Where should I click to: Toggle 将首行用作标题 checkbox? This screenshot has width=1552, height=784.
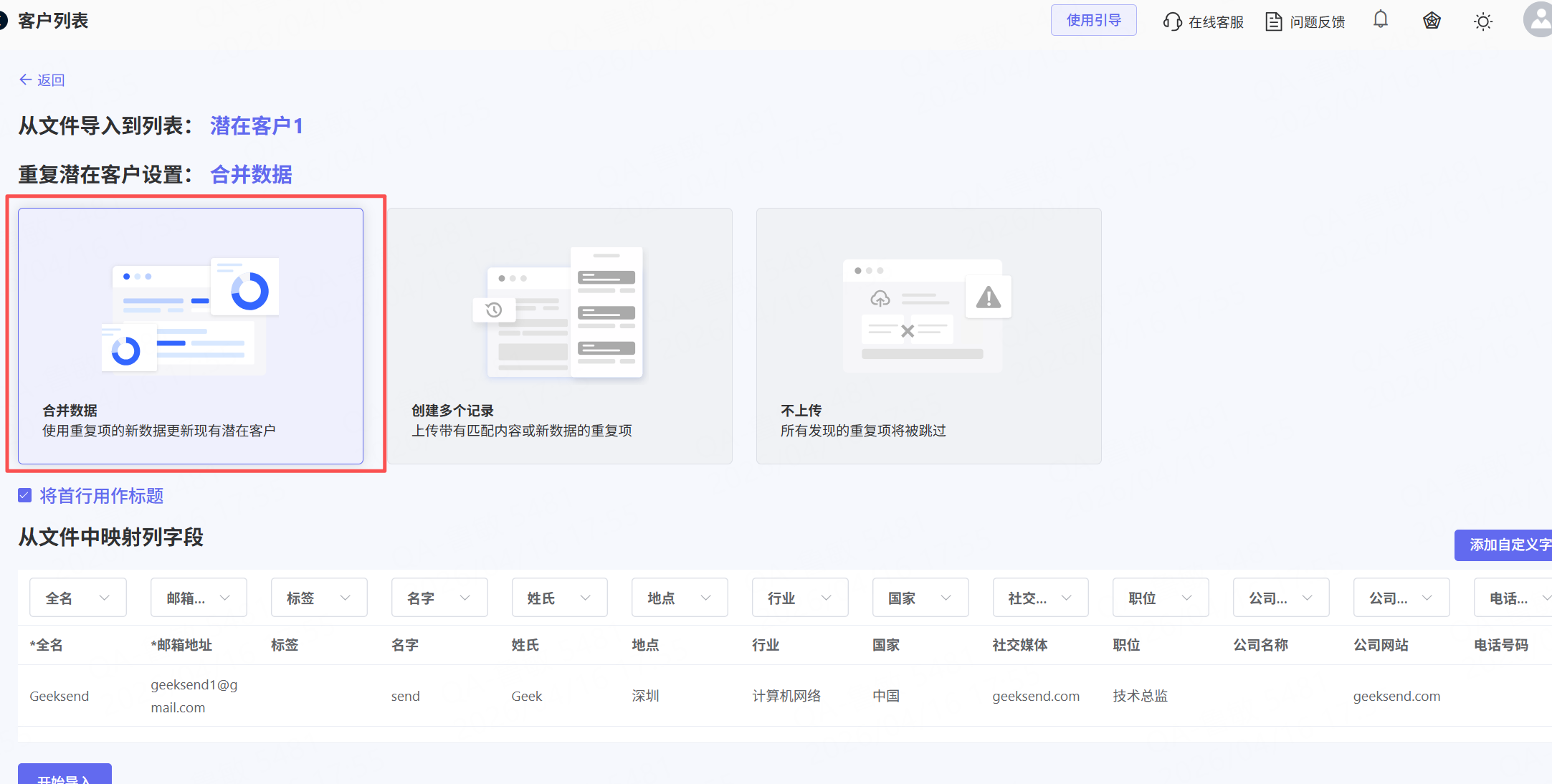[x=25, y=495]
